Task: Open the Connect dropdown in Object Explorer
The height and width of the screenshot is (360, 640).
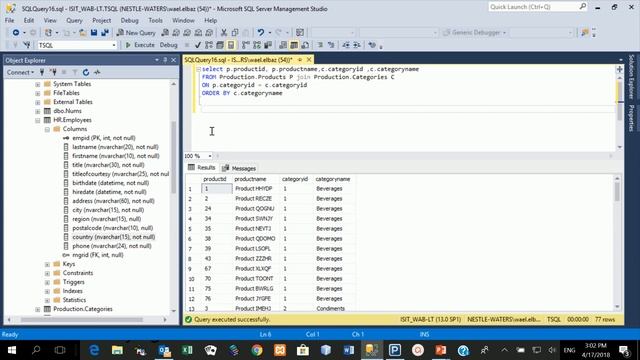Action: (x=20, y=72)
